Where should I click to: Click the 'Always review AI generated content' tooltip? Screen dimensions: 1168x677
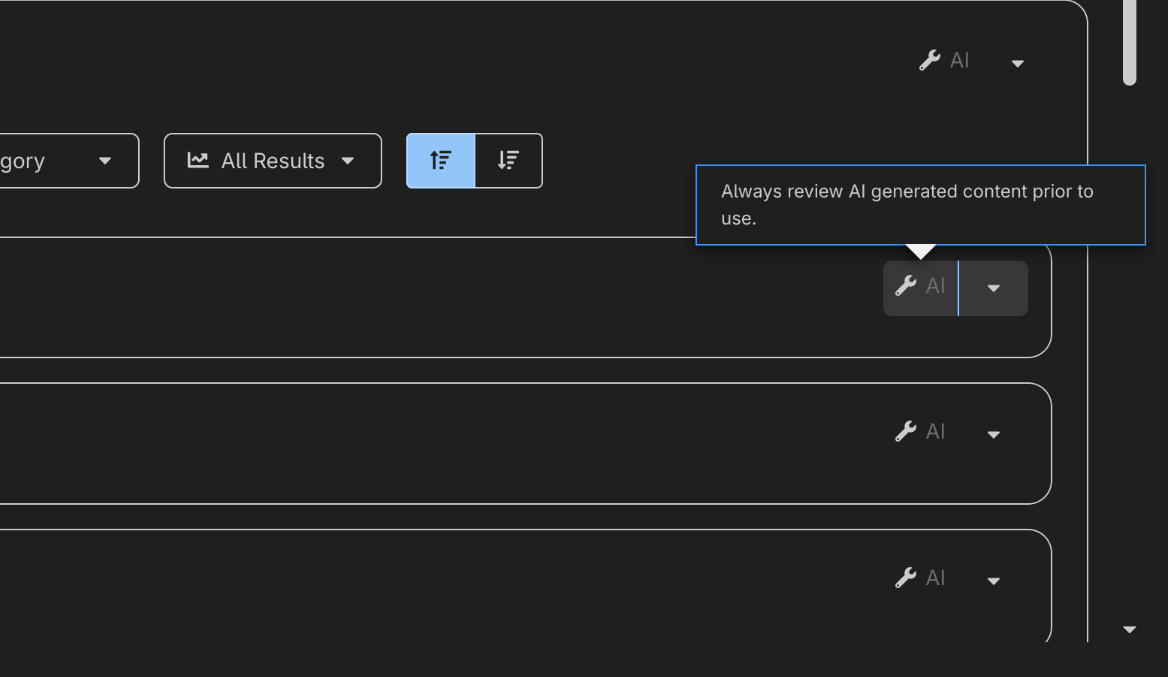pos(920,204)
